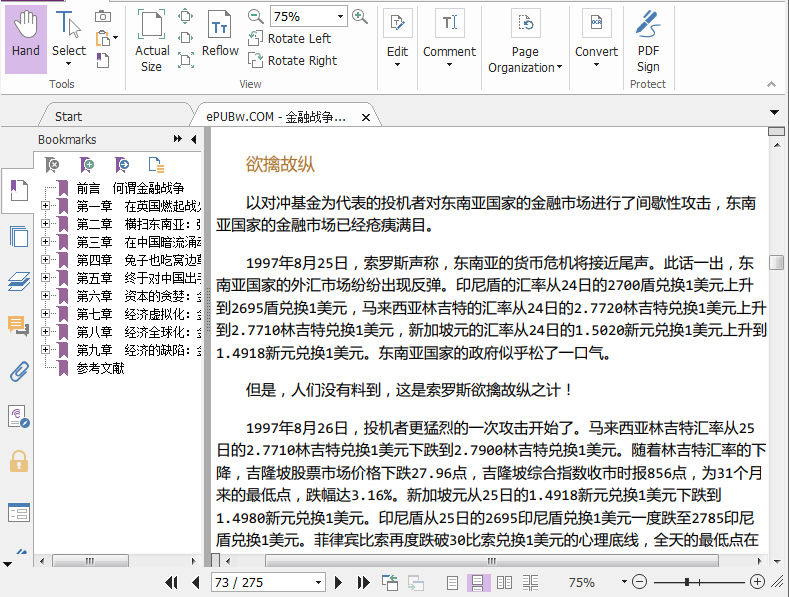Go to the first page
Screen dimensions: 789x597
tap(171, 582)
